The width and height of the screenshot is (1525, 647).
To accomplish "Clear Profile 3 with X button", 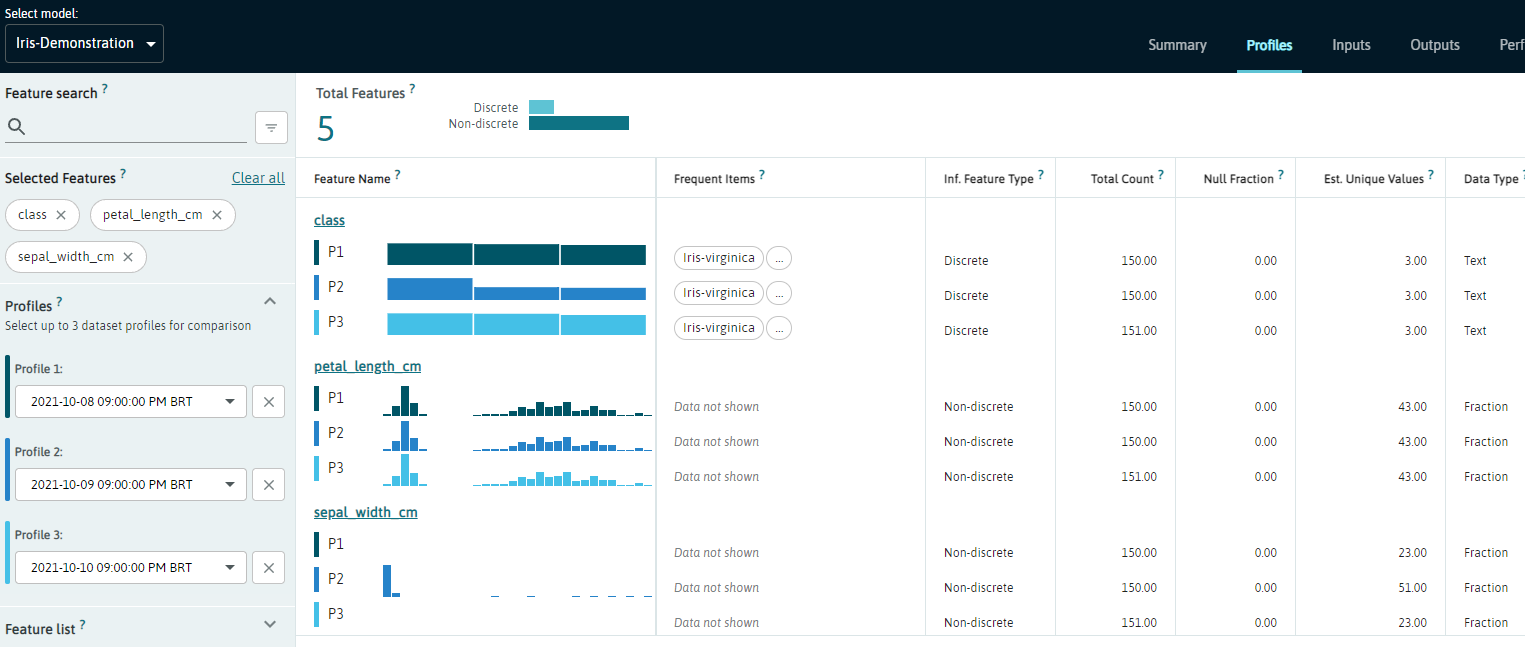I will click(x=268, y=568).
